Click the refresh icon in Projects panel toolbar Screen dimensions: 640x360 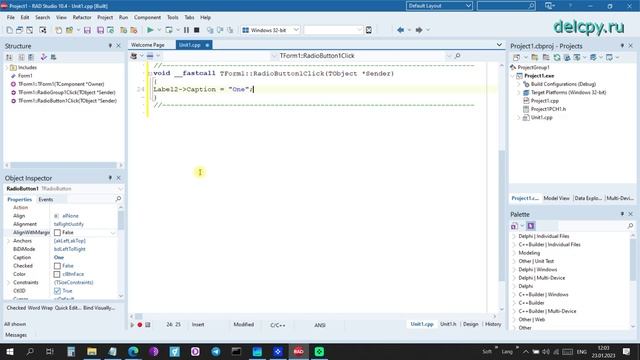[x=557, y=58]
